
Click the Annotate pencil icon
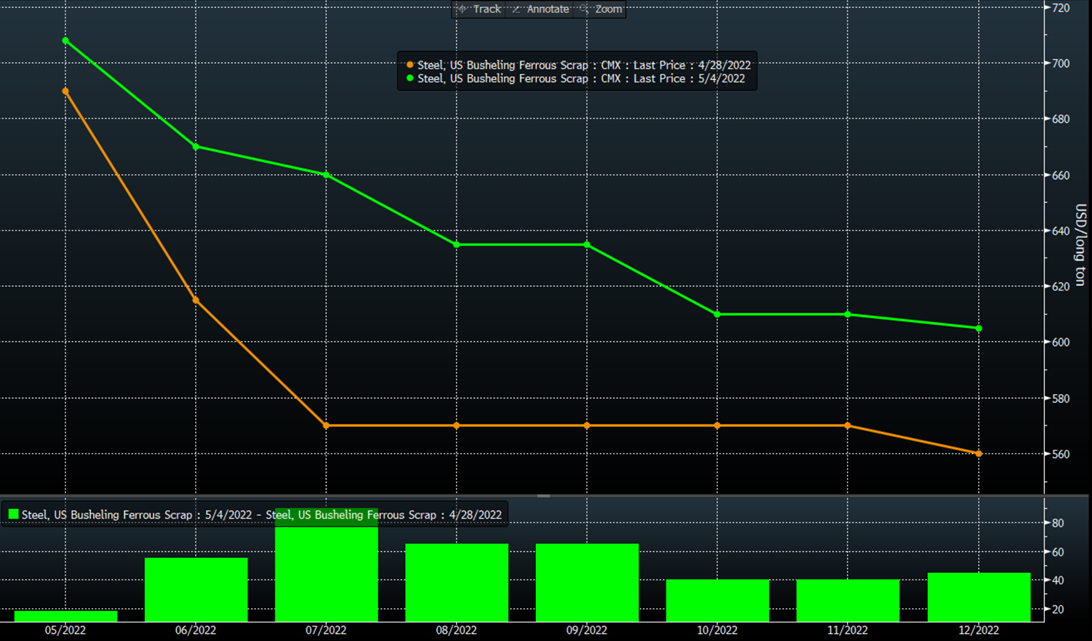pyautogui.click(x=517, y=9)
